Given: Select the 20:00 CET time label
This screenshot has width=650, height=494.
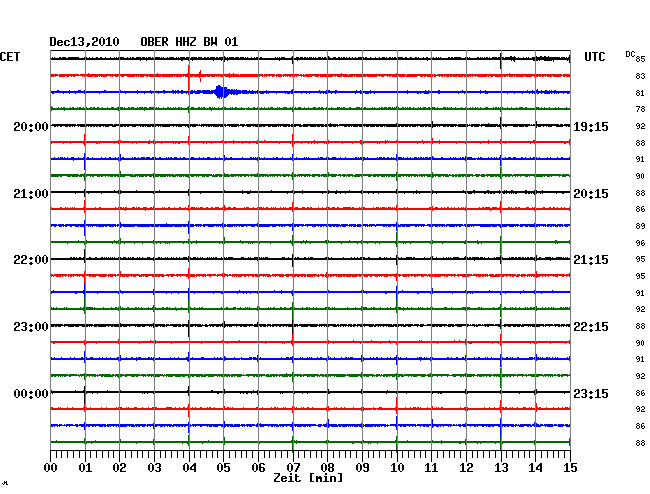Looking at the screenshot, I should (x=31, y=126).
